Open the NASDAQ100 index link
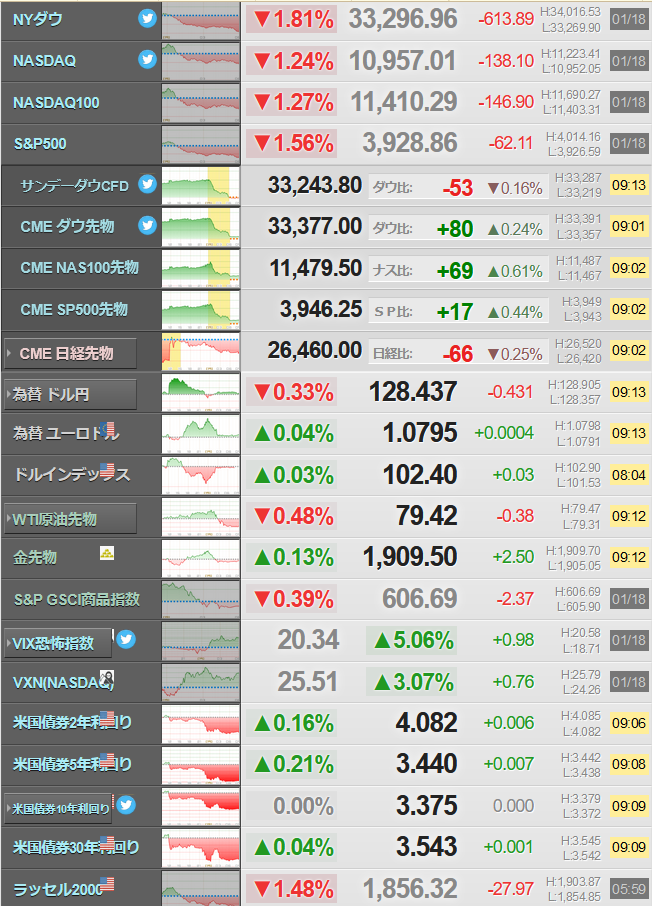652x906 pixels. pyautogui.click(x=56, y=102)
